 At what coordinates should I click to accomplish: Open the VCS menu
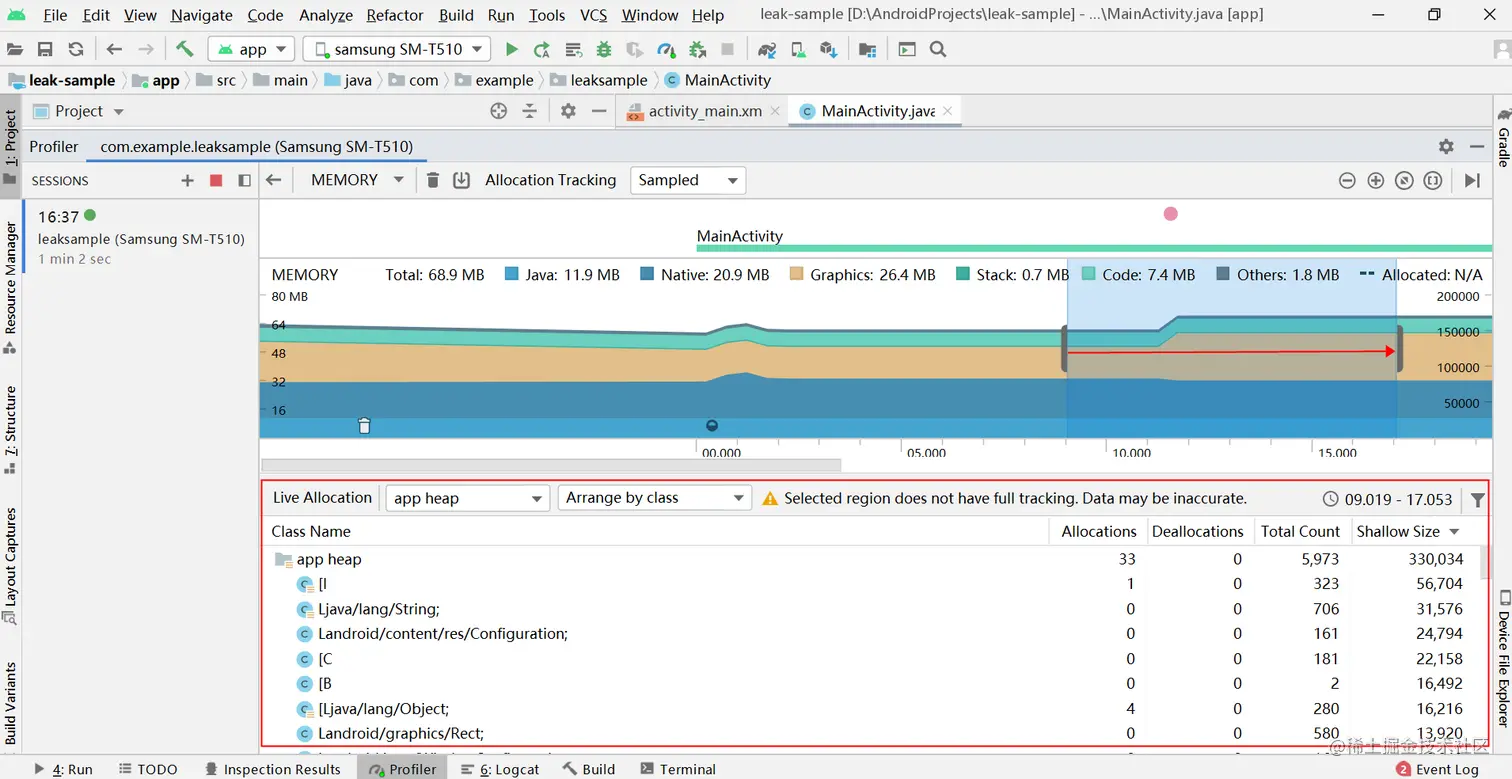pos(594,15)
